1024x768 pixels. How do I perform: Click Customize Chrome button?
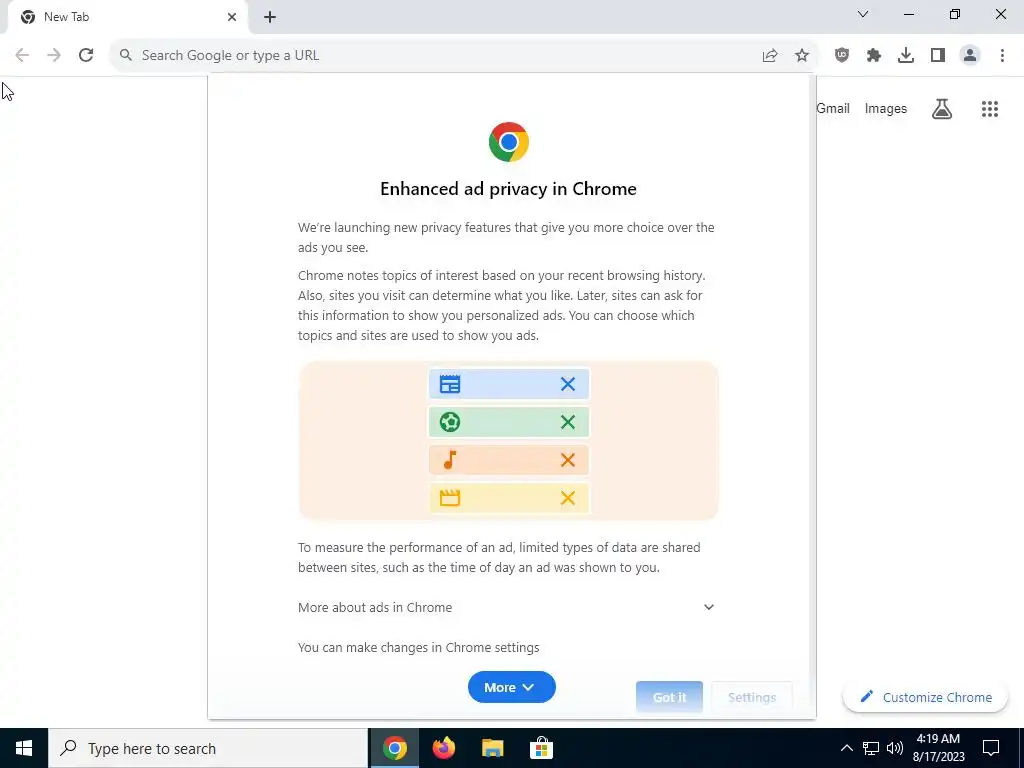tap(925, 697)
